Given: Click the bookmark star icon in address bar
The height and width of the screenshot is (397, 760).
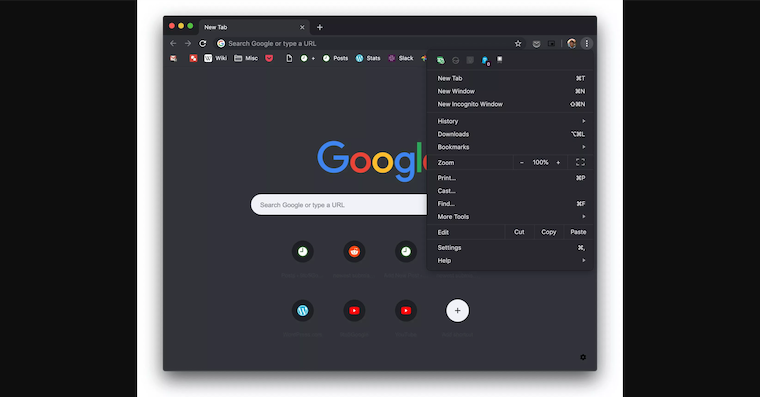Looking at the screenshot, I should 518,44.
